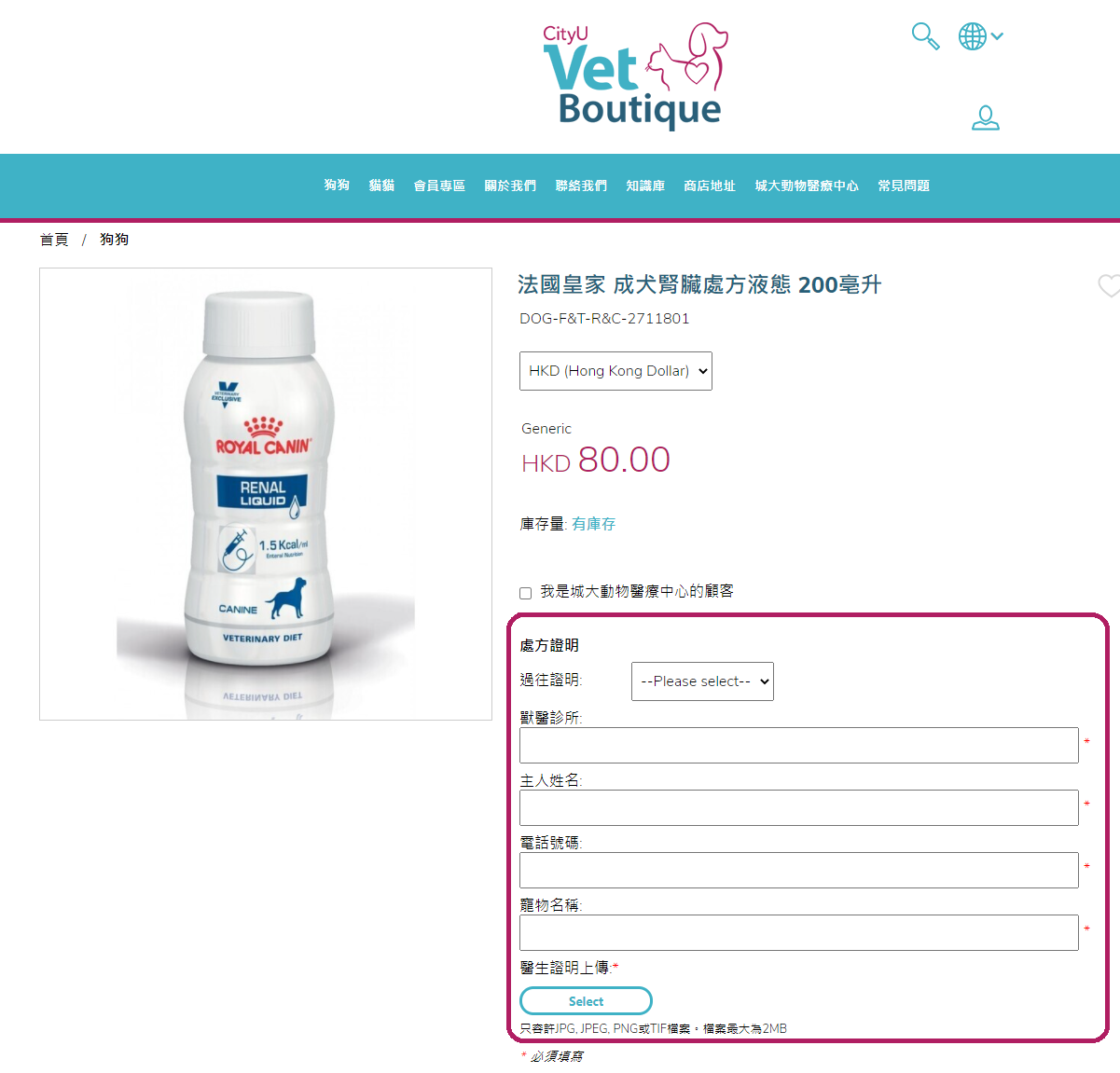This screenshot has width=1120, height=1073.
Task: Click the CityU Vet Boutique logo
Action: (635, 76)
